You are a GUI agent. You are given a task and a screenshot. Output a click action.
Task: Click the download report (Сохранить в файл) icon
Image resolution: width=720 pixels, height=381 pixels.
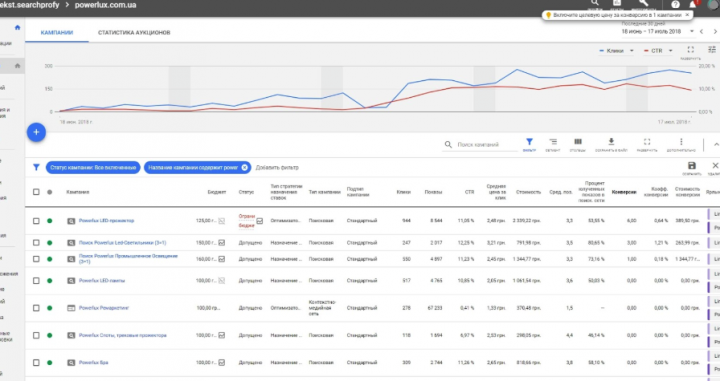(611, 141)
